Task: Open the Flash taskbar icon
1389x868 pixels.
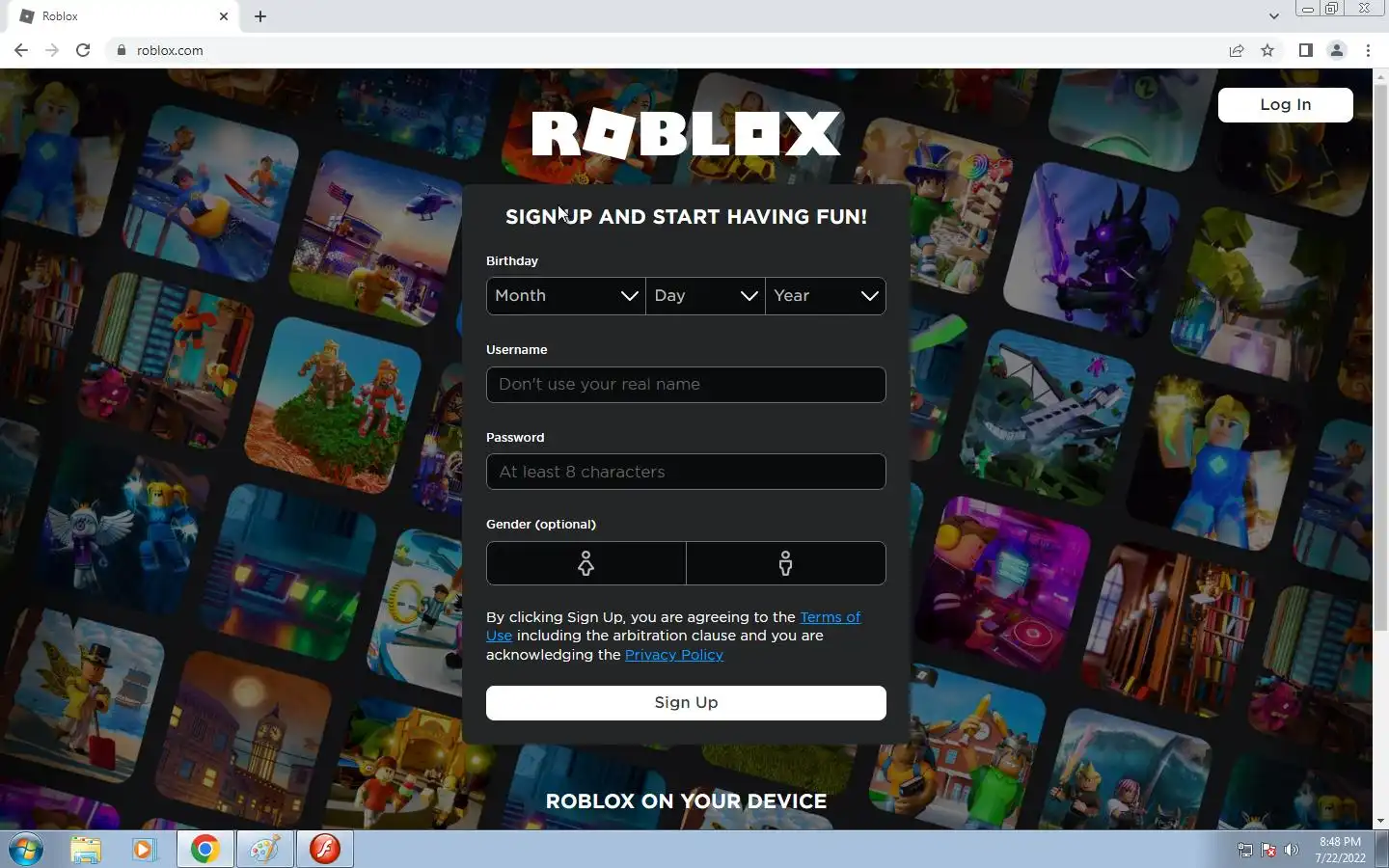Action: [x=324, y=850]
